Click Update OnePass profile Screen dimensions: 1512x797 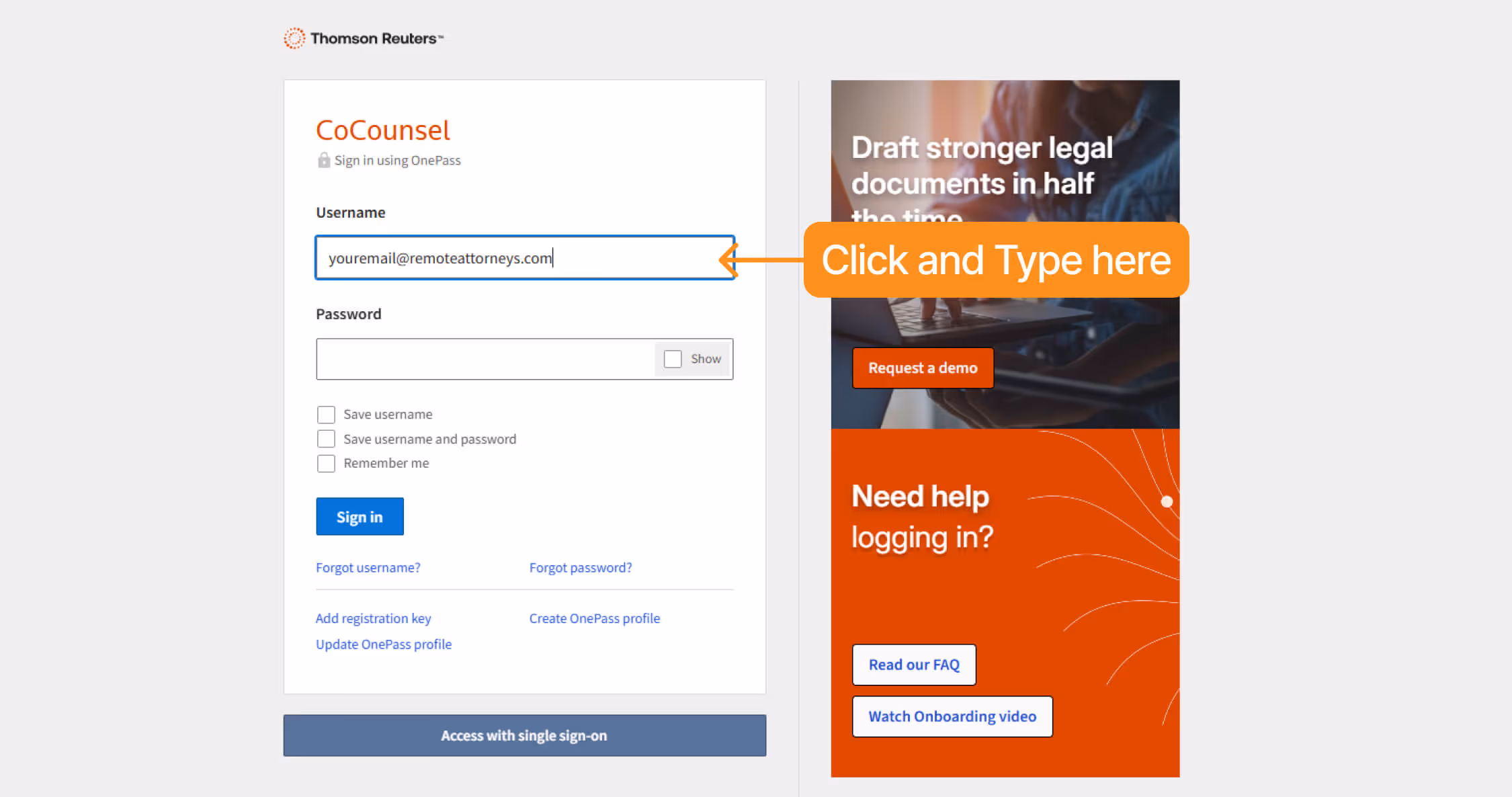383,644
